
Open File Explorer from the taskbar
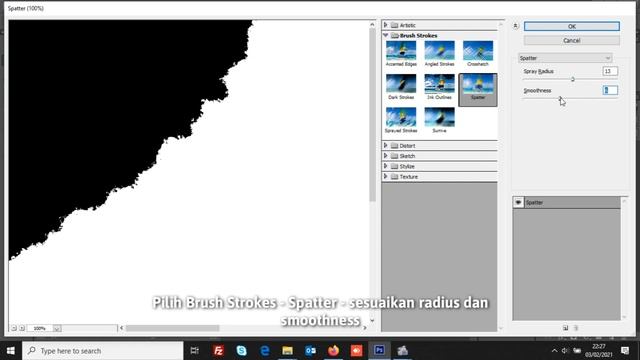coord(287,351)
